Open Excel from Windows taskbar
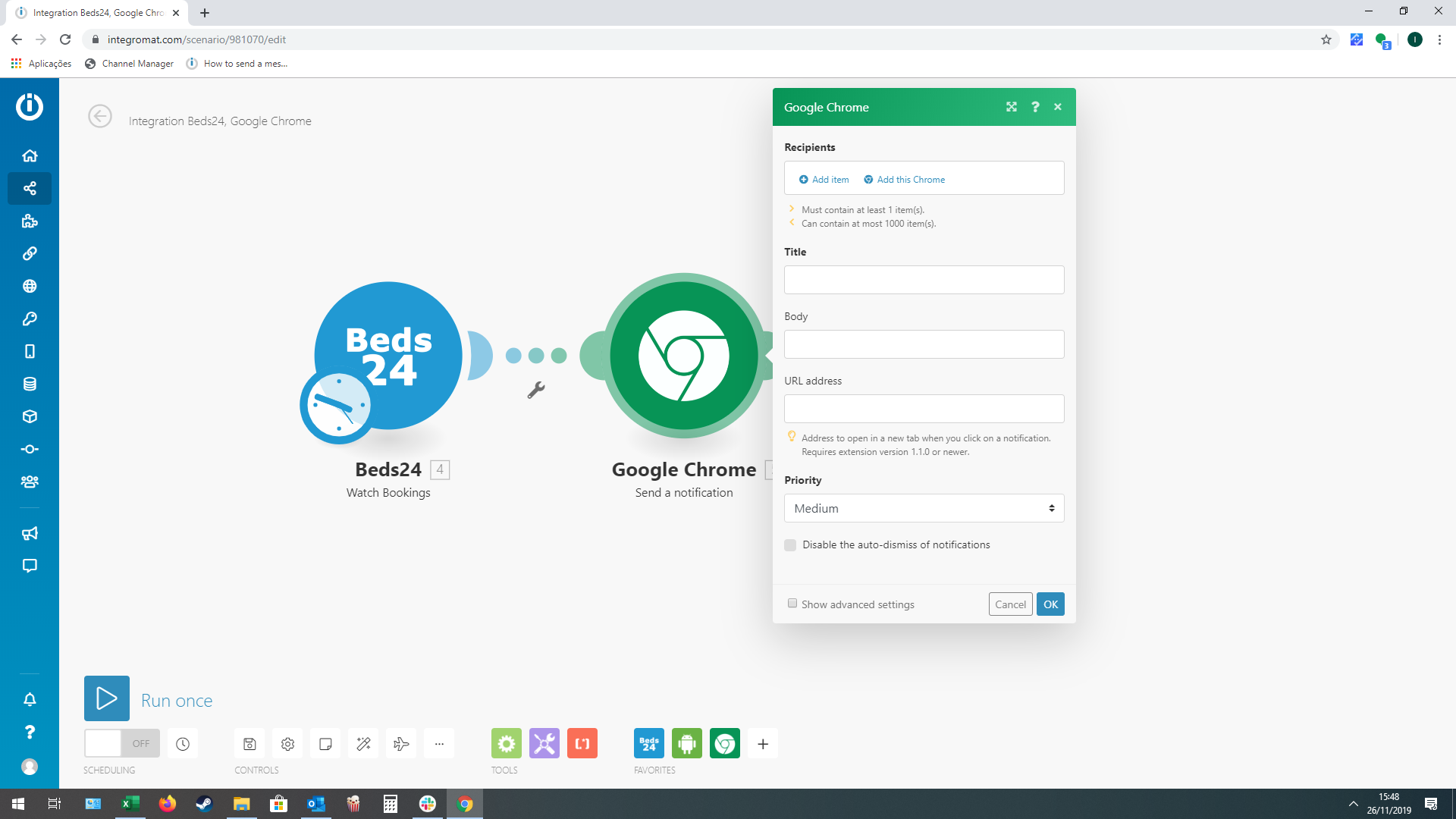This screenshot has width=1456, height=819. pos(130,804)
